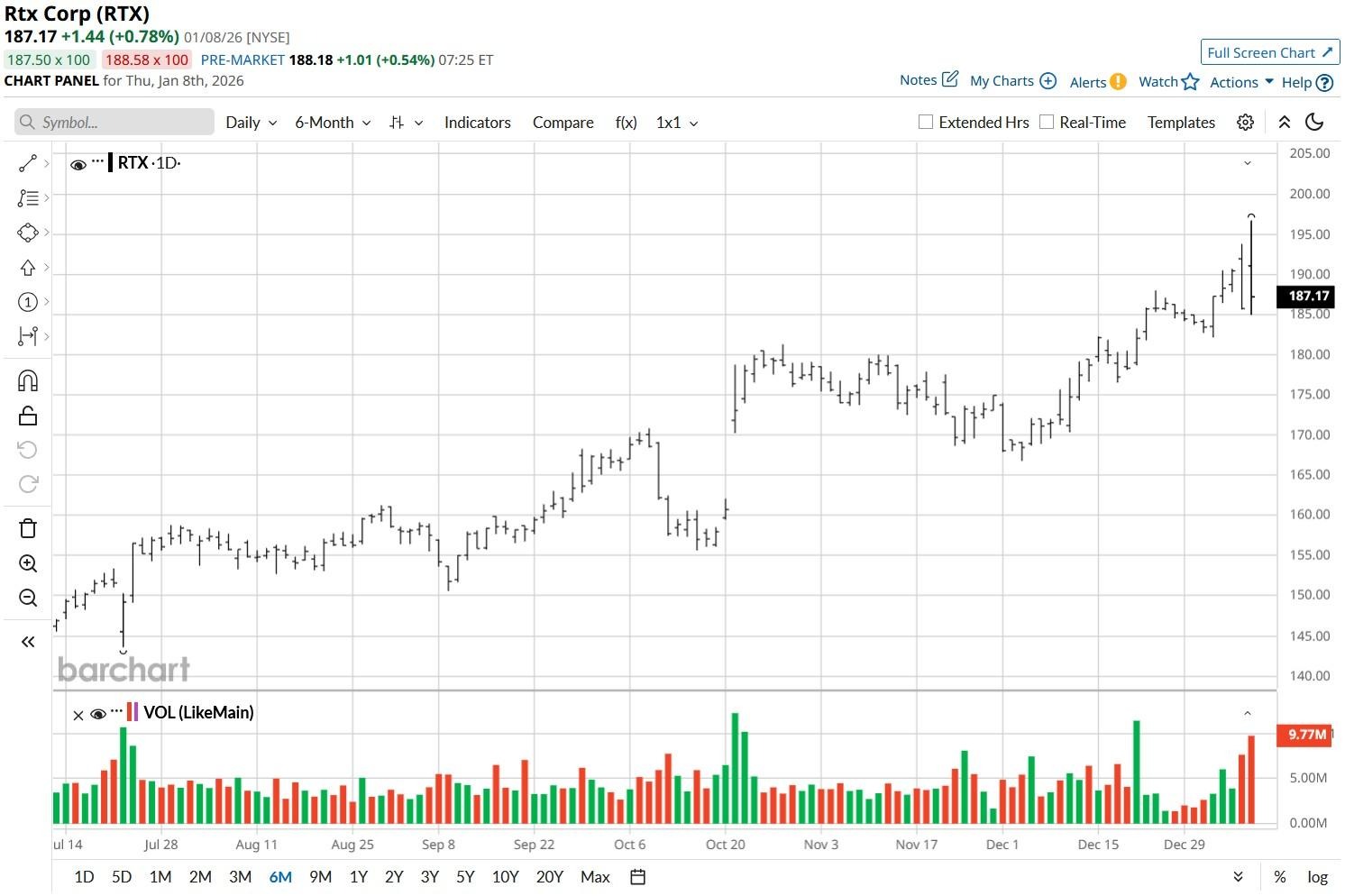Open VOL indicator more options dots
This screenshot has width=1345, height=896.
tap(116, 711)
